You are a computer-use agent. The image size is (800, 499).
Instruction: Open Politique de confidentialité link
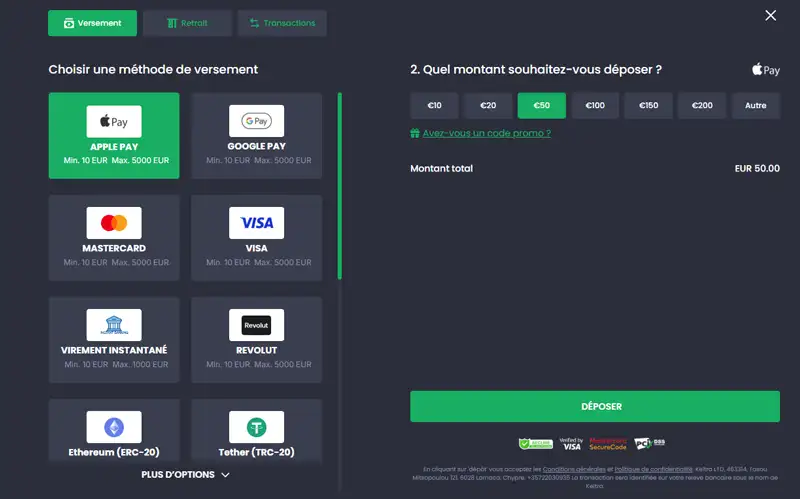pos(654,469)
